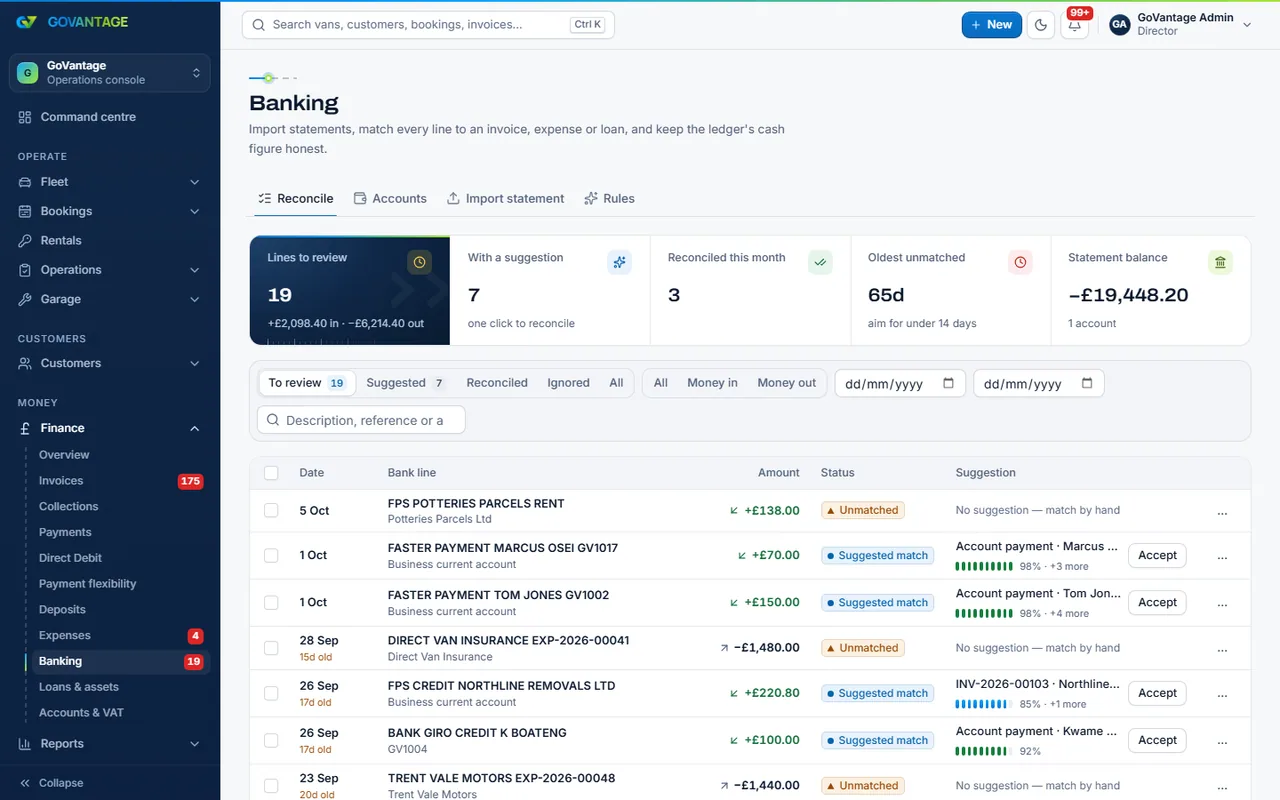The image size is (1280, 800).
Task: Open the Import statement tab
Action: (505, 199)
